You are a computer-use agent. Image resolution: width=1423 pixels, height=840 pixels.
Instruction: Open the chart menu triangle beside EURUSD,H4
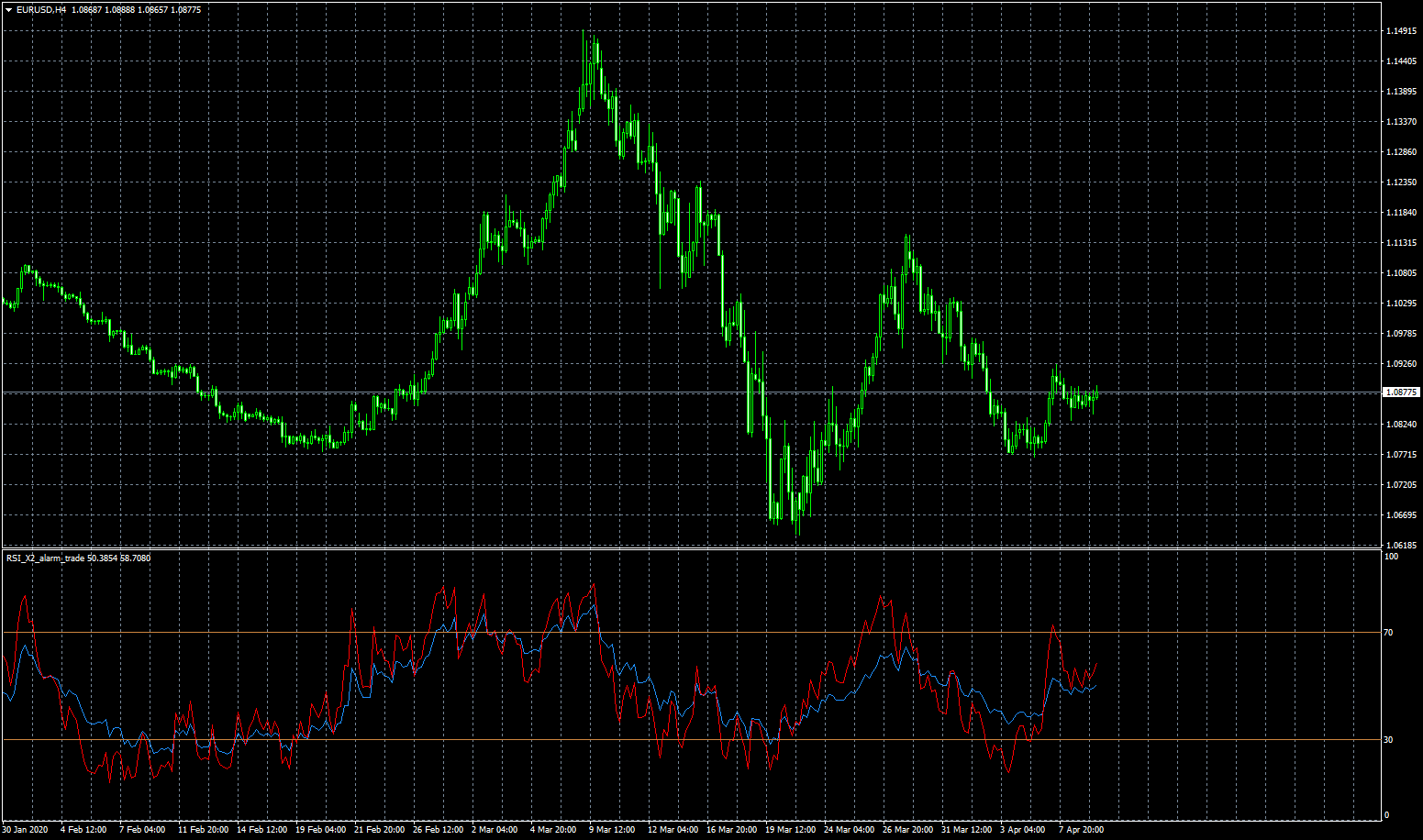click(8, 10)
